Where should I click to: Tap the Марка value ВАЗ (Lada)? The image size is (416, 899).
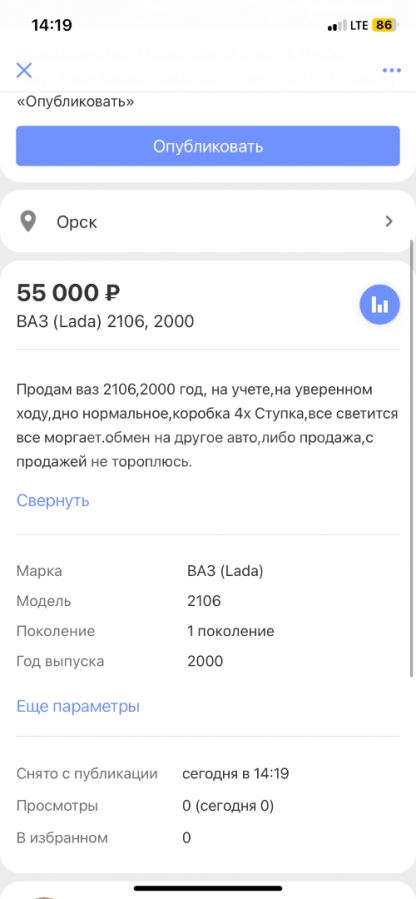(225, 571)
